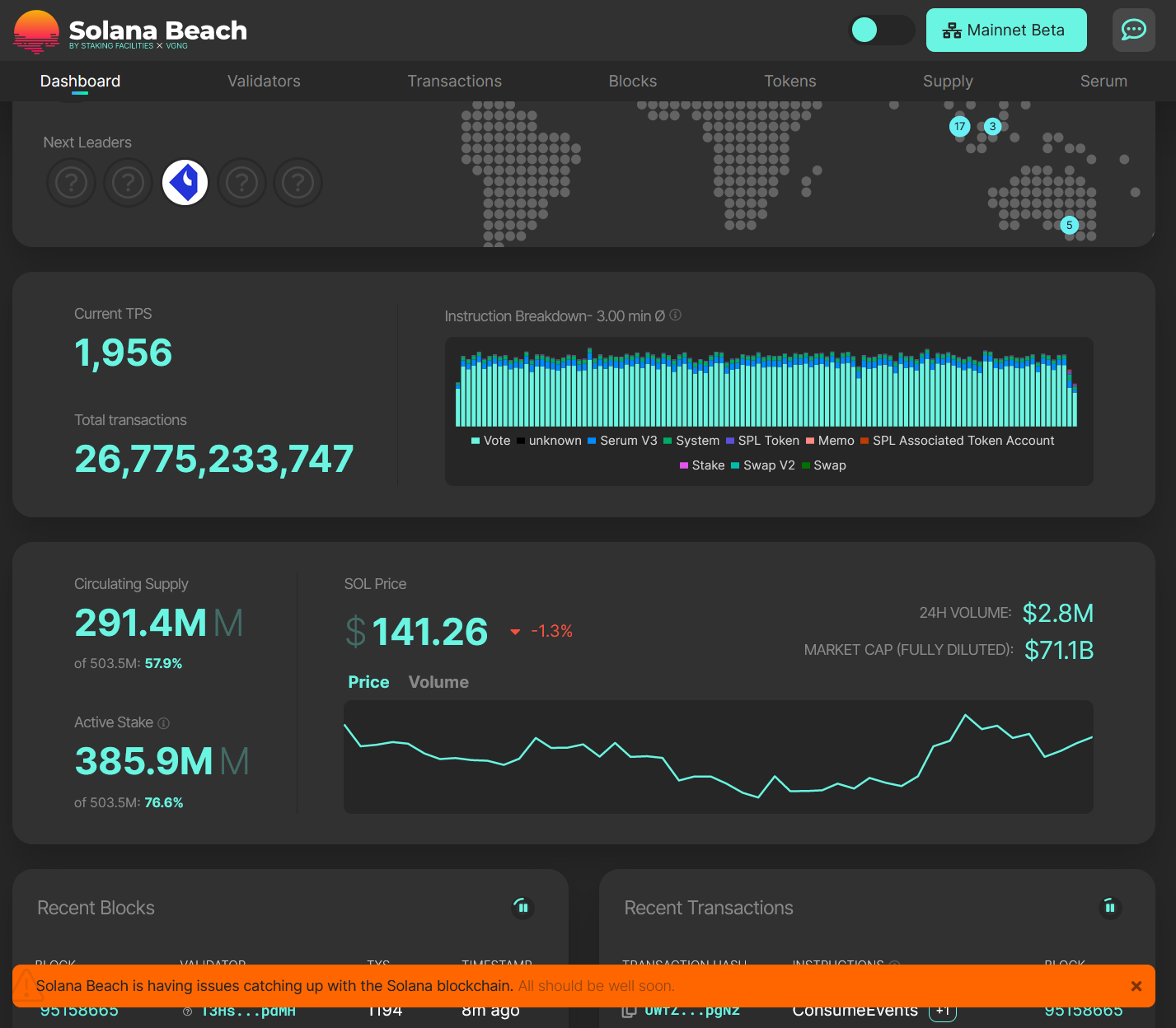The image size is (1176, 1028).
Task: Toggle the System legend entry
Action: click(691, 441)
